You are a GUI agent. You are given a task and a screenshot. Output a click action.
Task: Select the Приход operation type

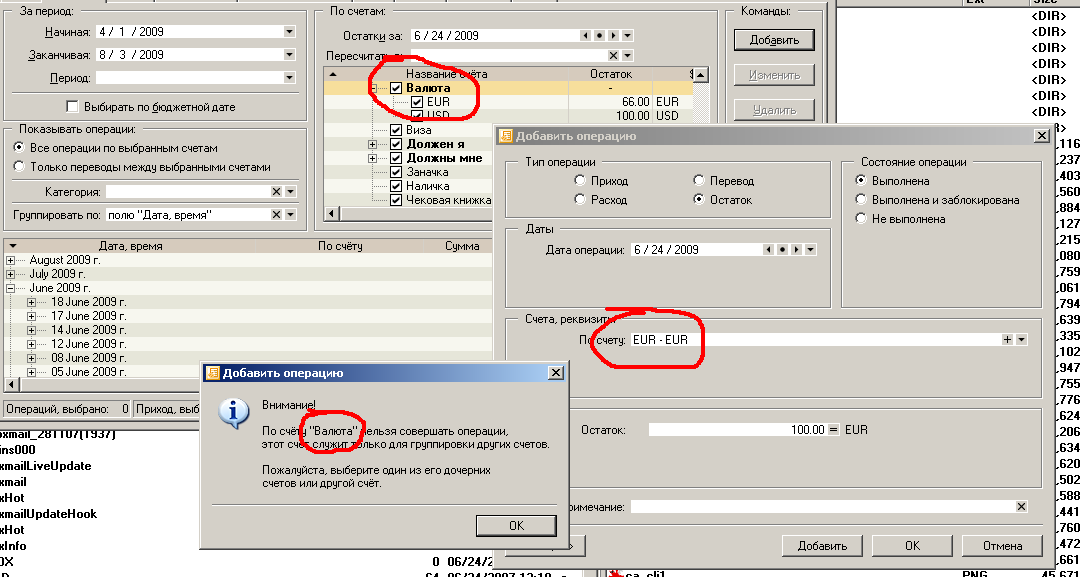[x=581, y=181]
